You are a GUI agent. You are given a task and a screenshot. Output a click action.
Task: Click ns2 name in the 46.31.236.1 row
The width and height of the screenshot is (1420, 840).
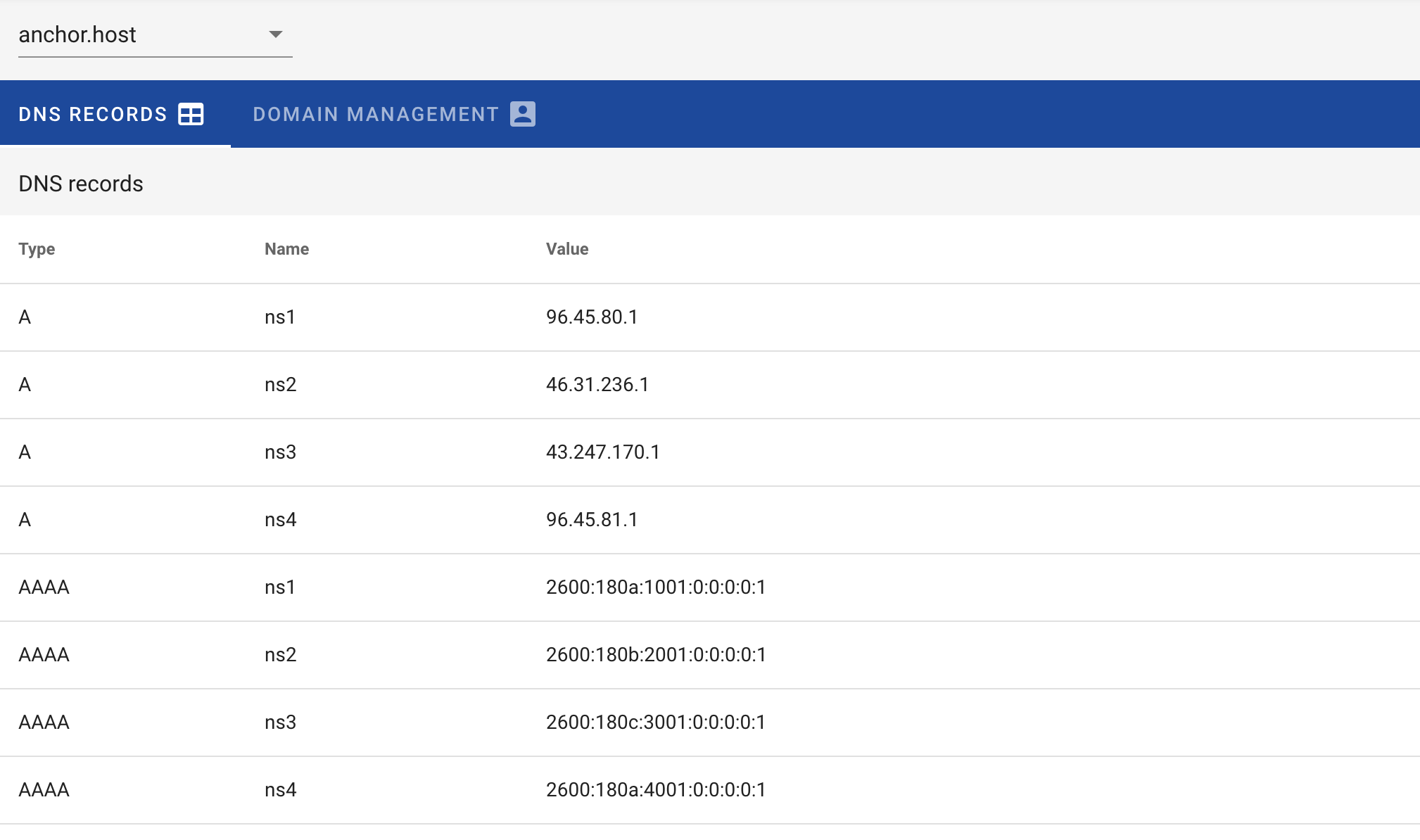(x=281, y=385)
